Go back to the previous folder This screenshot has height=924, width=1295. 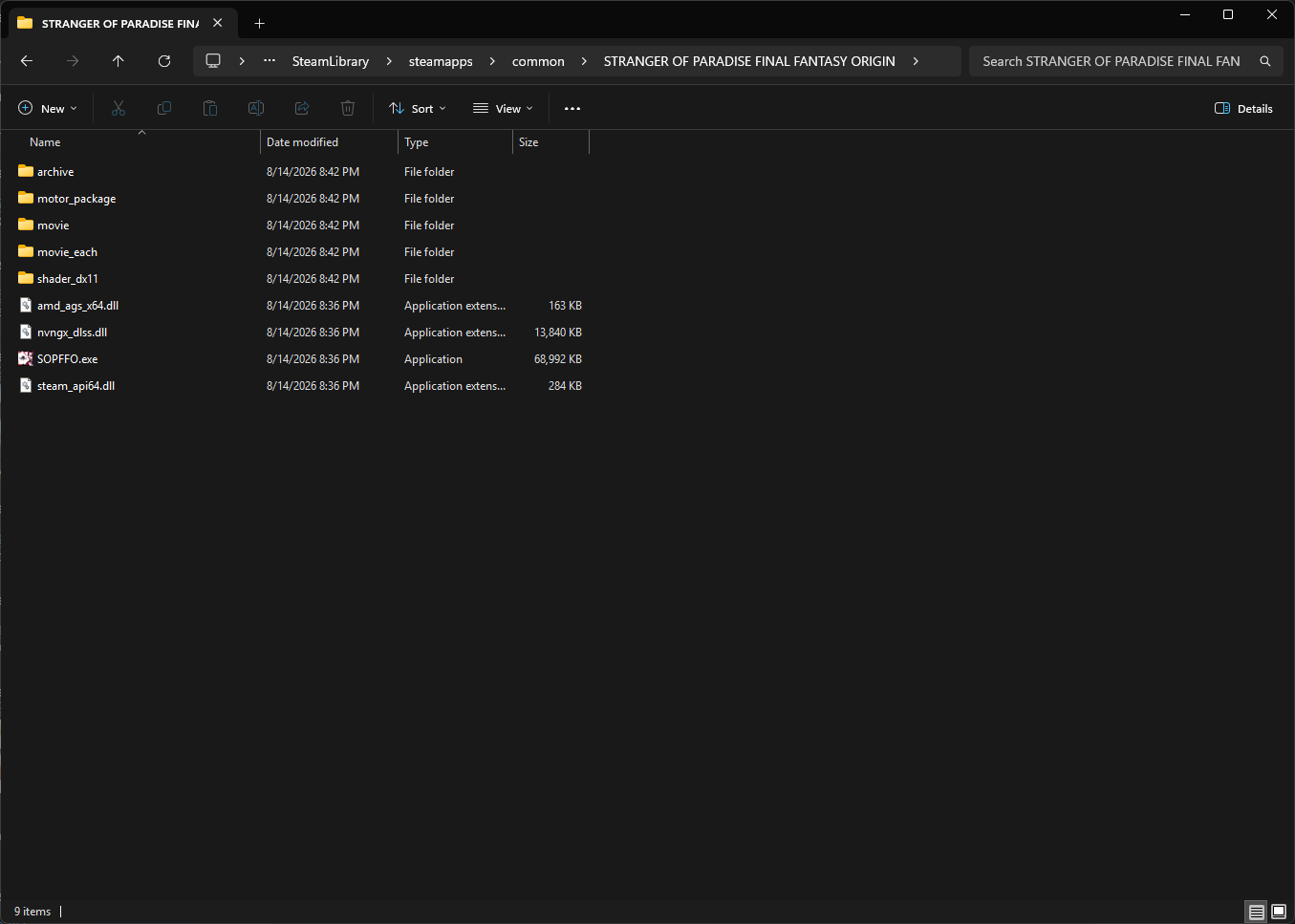pos(27,61)
